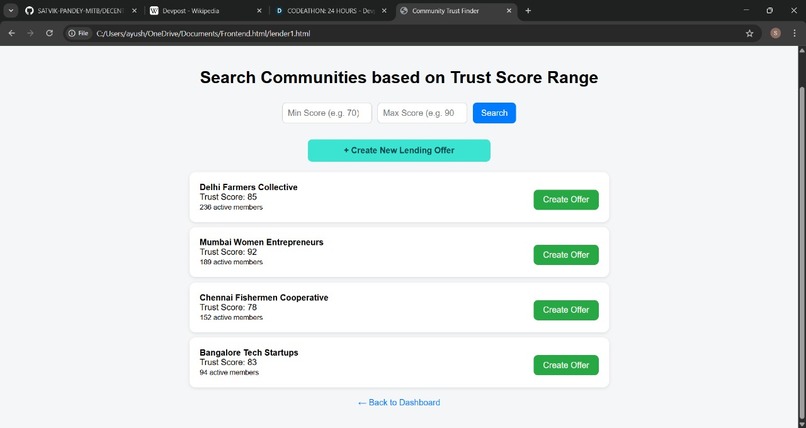Close the Devpost - Wikipedia tab
This screenshot has height=428, width=806.
point(259,11)
